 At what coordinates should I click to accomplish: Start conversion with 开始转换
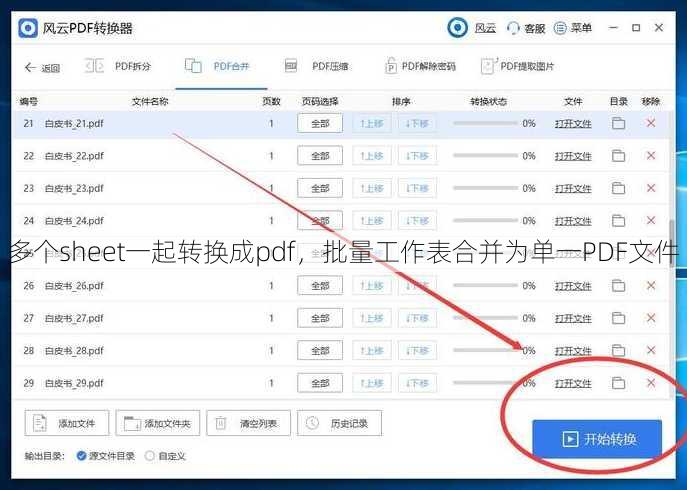click(x=597, y=439)
